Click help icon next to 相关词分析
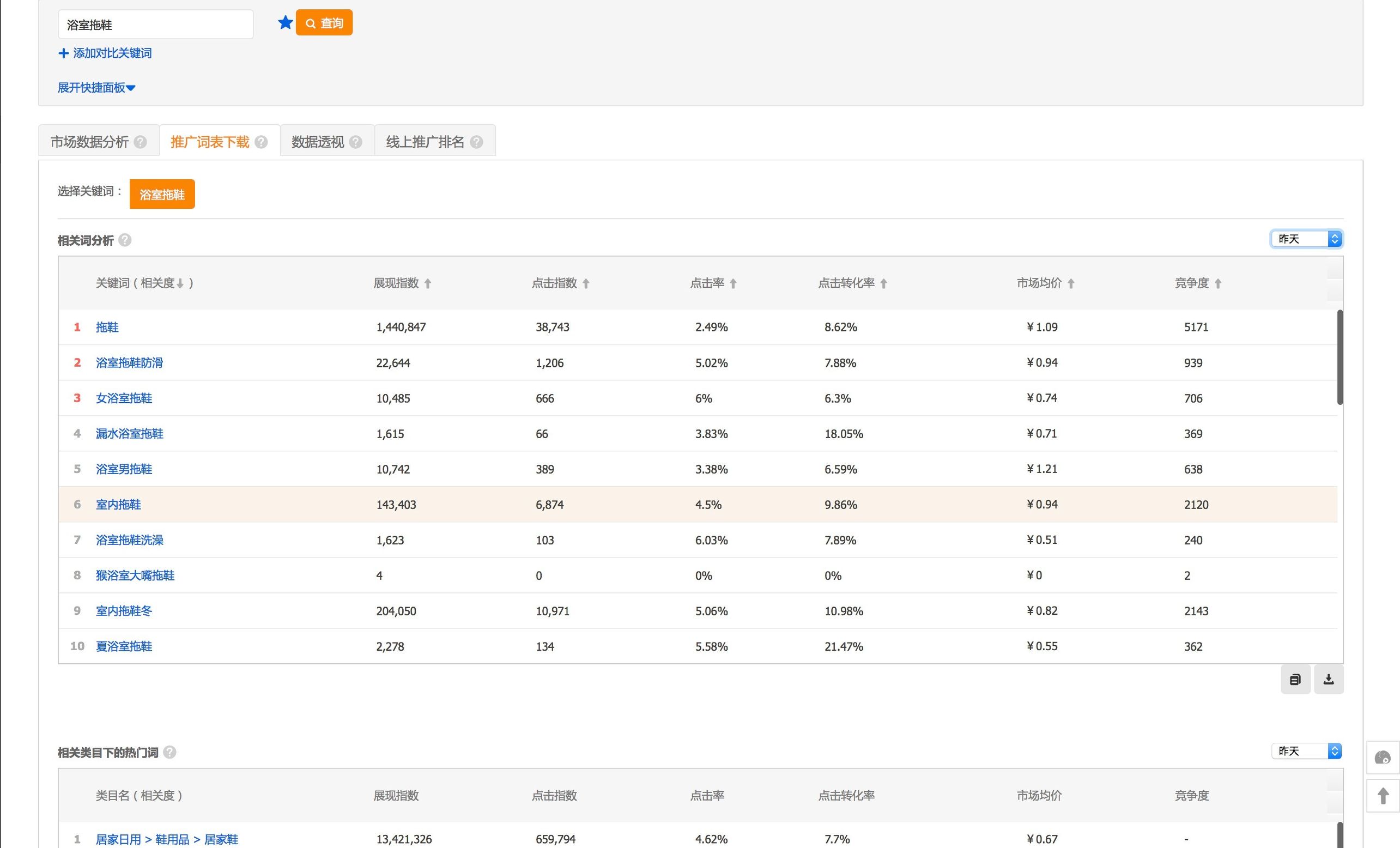This screenshot has width=1400, height=848. click(125, 240)
